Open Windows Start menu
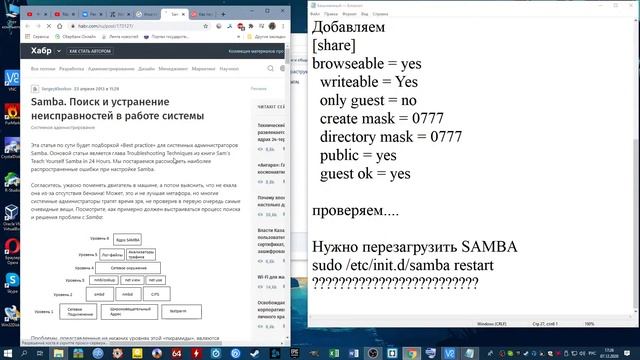640x360 pixels. (7, 353)
